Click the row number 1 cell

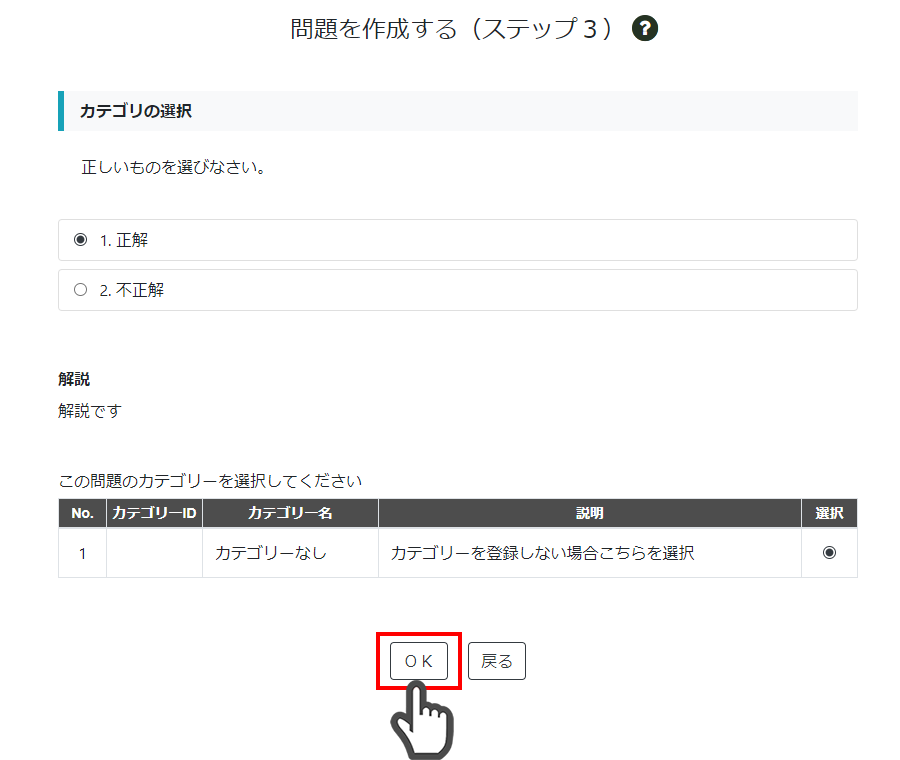coord(82,553)
